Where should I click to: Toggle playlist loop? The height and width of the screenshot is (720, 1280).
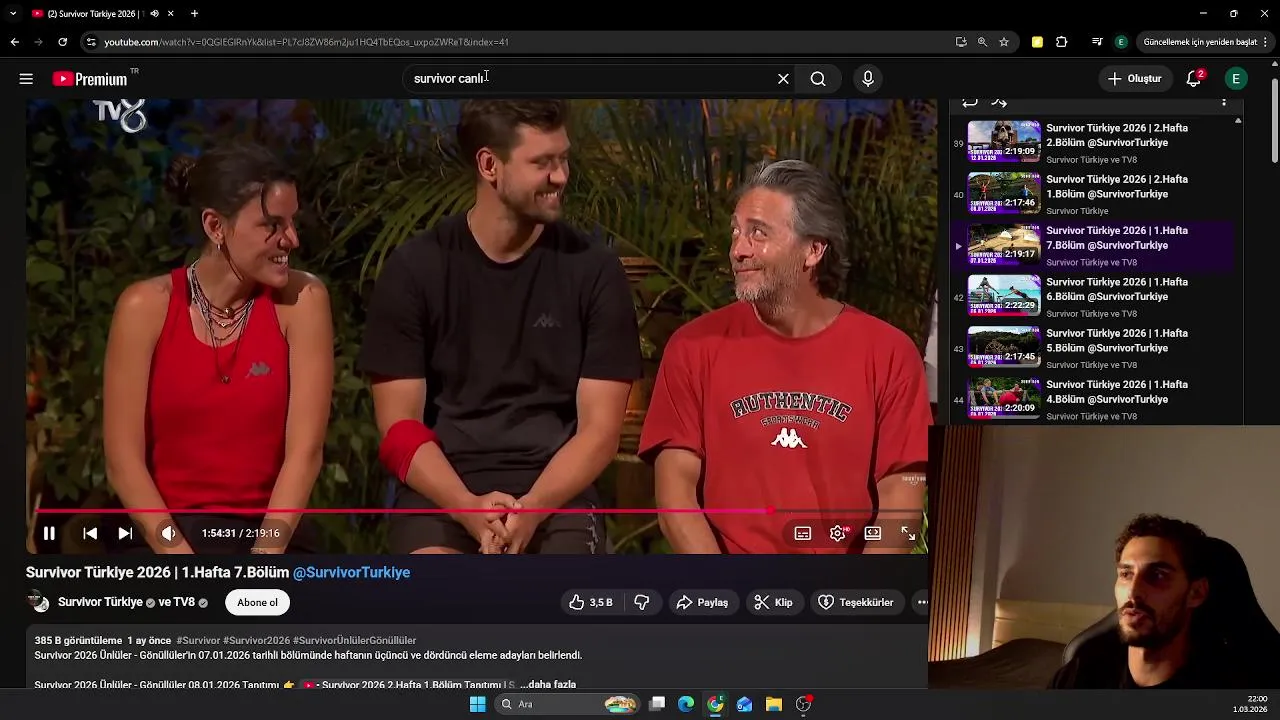[969, 102]
